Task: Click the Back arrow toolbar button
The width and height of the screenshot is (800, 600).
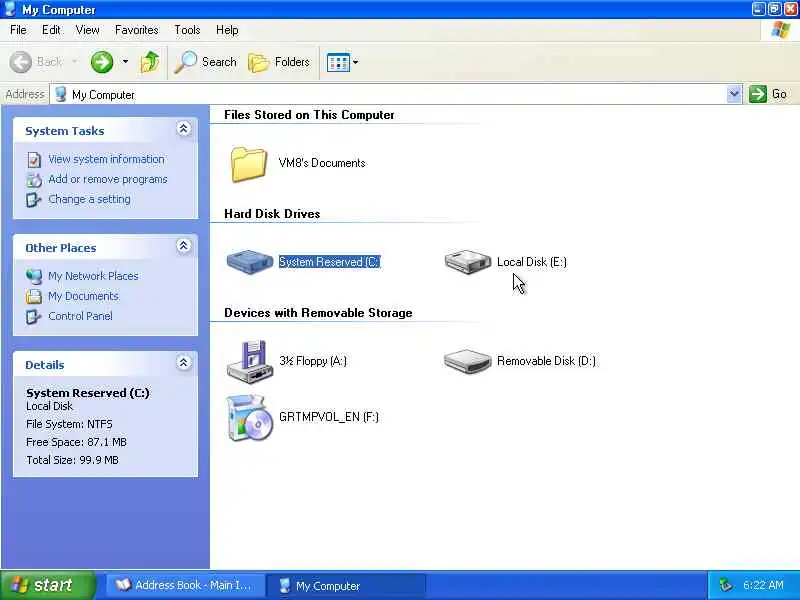Action: [36, 62]
